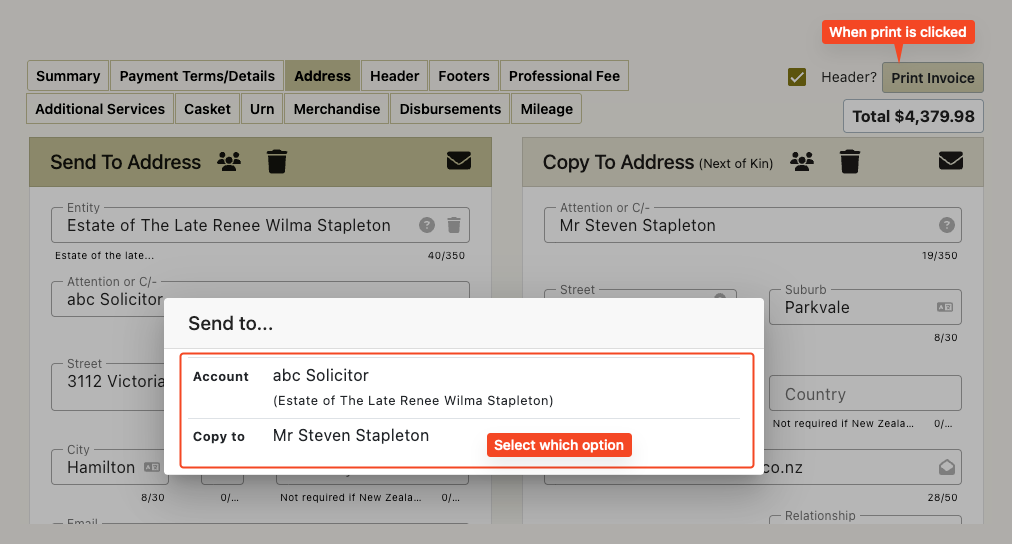Toggle the Header? checkbox
Viewport: 1012px width, 544px height.
pyautogui.click(x=796, y=77)
